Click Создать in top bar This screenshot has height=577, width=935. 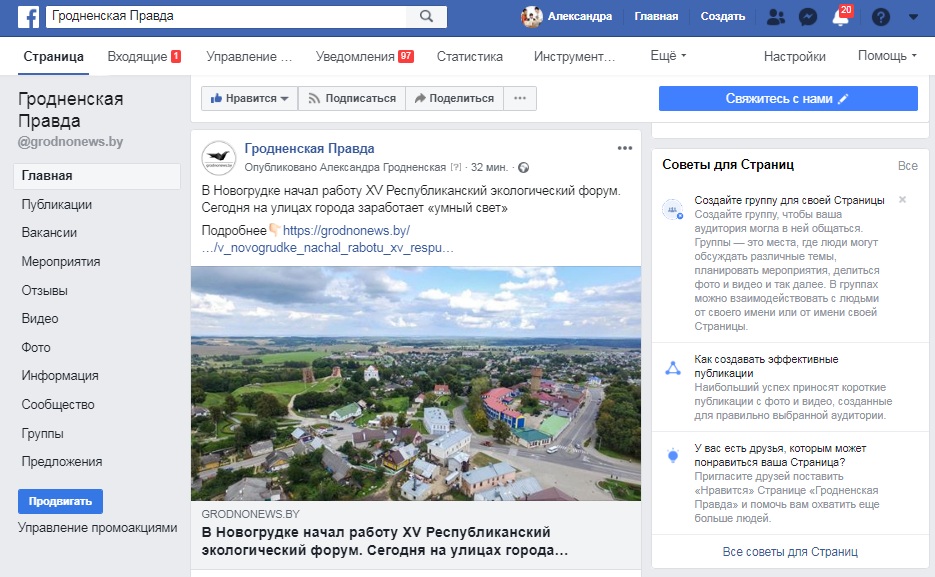(x=723, y=16)
